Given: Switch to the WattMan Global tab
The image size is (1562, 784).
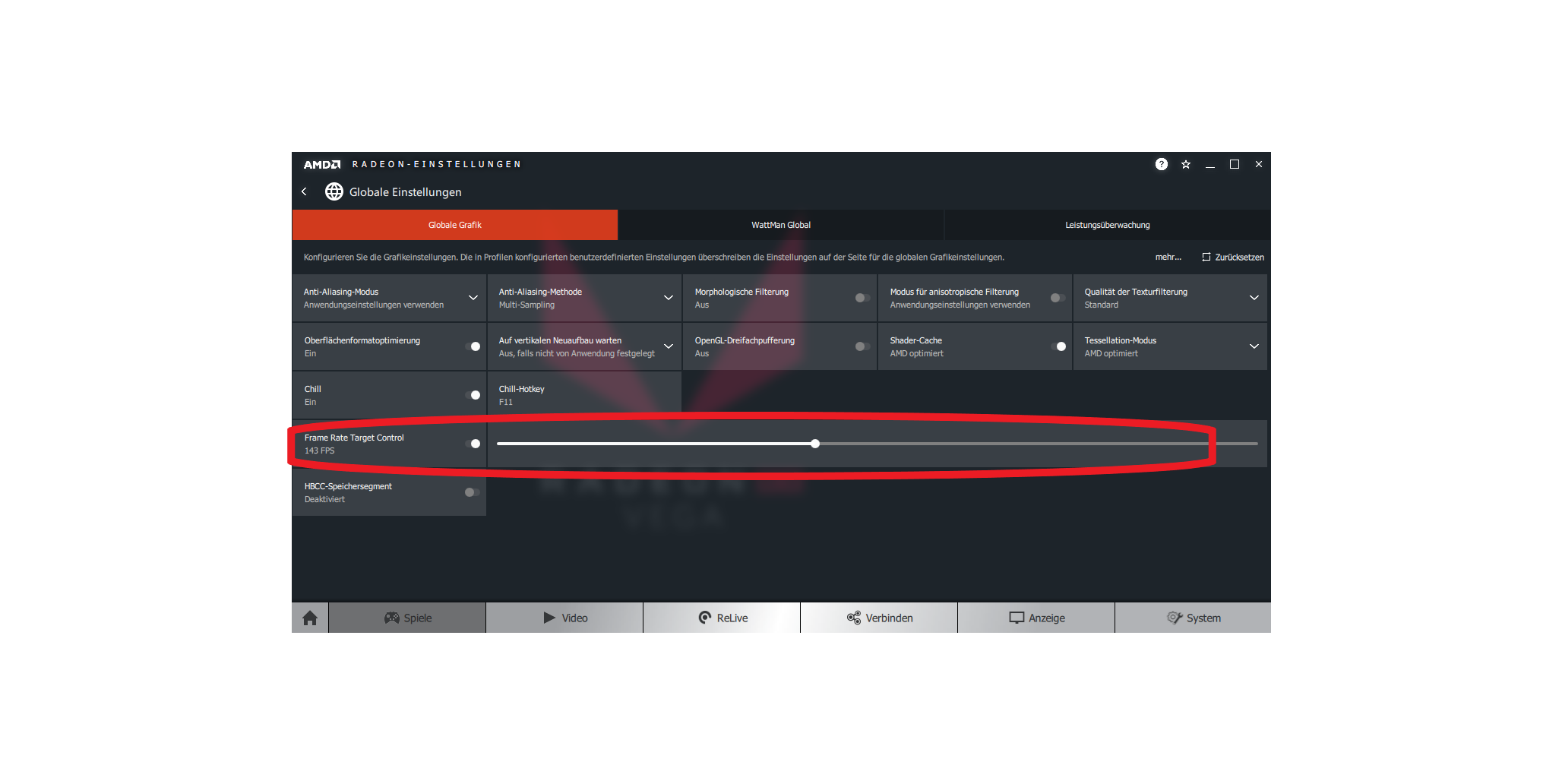Looking at the screenshot, I should pos(781,225).
